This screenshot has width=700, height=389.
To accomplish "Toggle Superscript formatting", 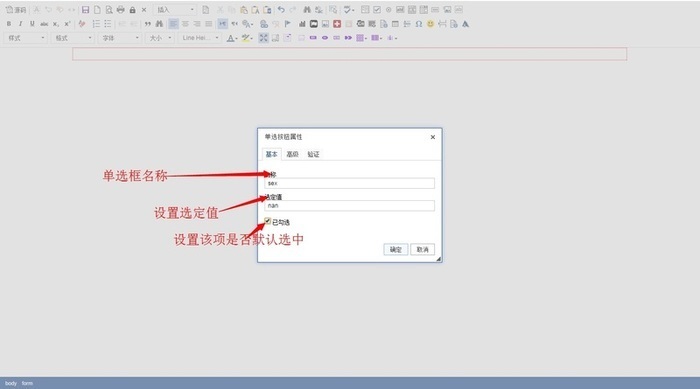I will coord(67,24).
